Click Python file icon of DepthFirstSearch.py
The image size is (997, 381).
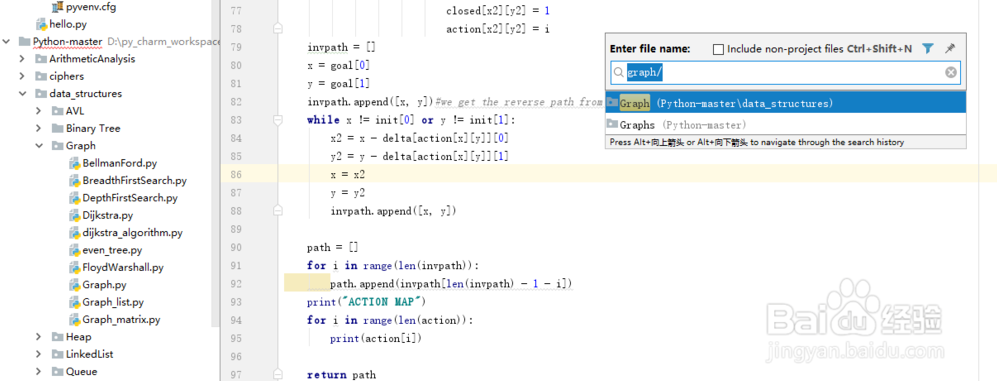coord(74,198)
